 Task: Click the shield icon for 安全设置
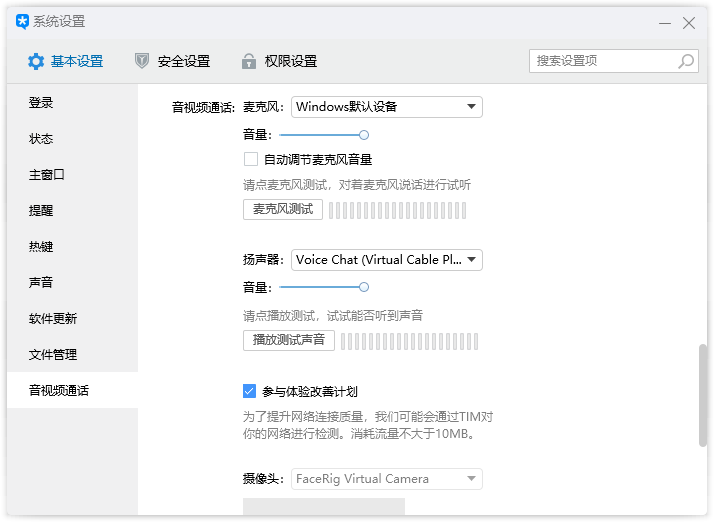[x=142, y=61]
